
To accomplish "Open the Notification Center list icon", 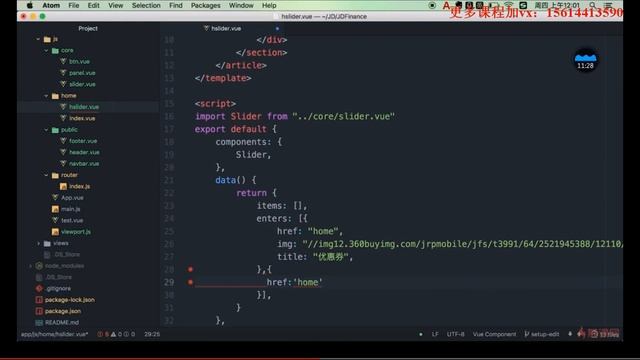I will 608,5.
